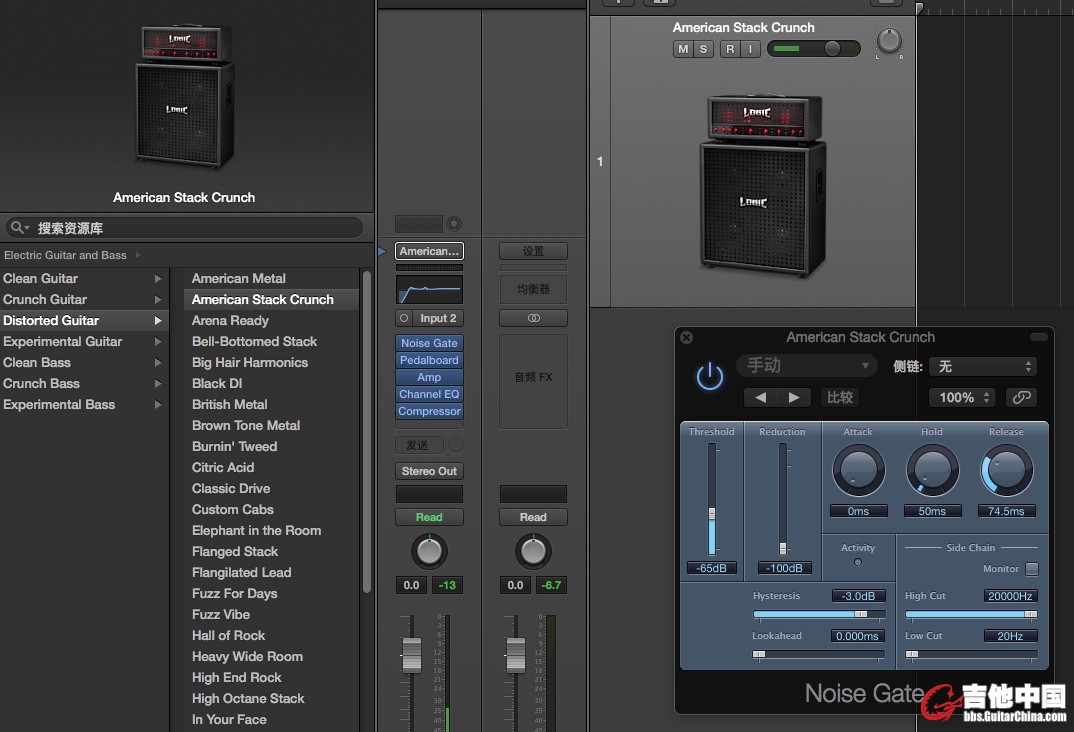
Task: Click the pan knob above the -13 readout
Action: pyautogui.click(x=429, y=551)
